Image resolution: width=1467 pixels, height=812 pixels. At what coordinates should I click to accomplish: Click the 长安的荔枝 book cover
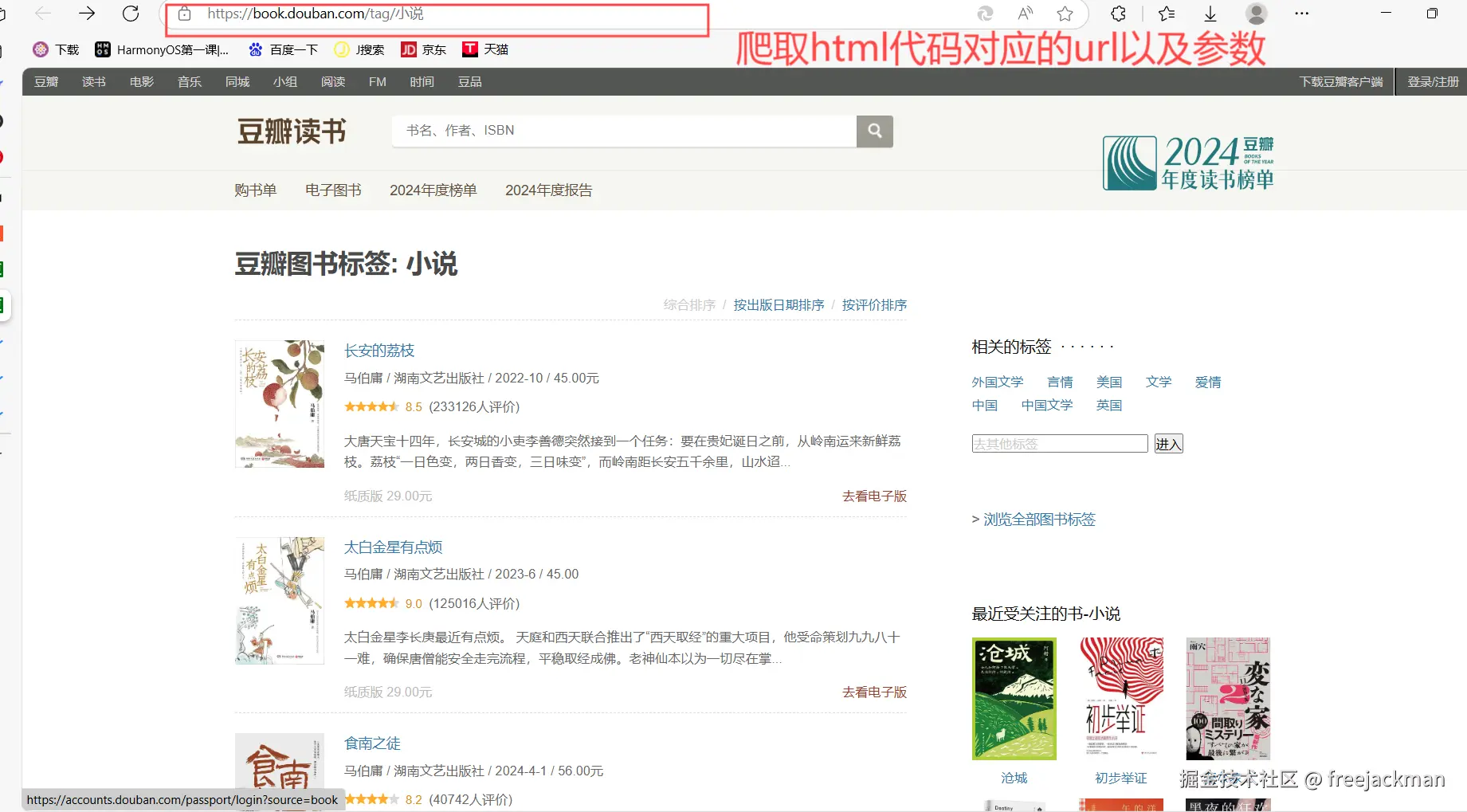(x=280, y=403)
